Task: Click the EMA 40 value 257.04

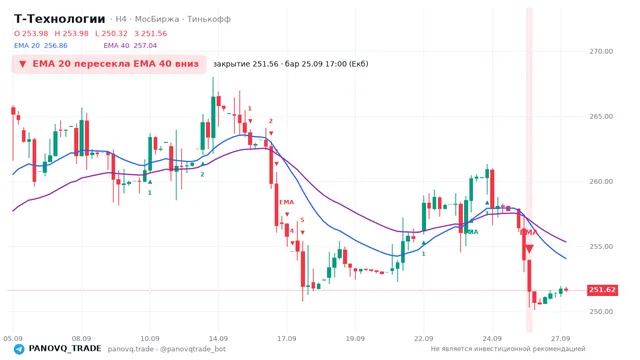Action: pyautogui.click(x=145, y=46)
